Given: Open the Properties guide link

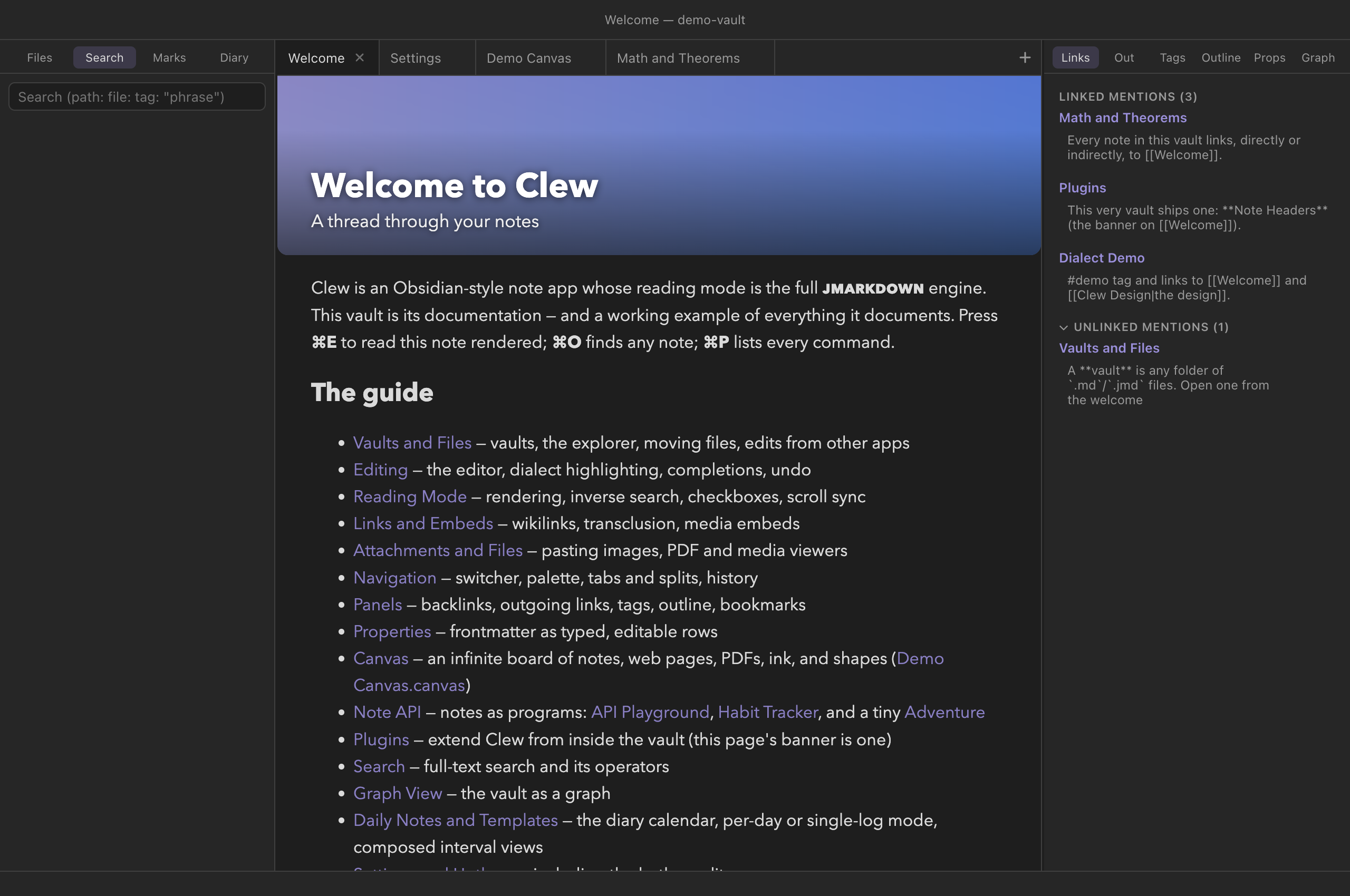Looking at the screenshot, I should tap(392, 631).
